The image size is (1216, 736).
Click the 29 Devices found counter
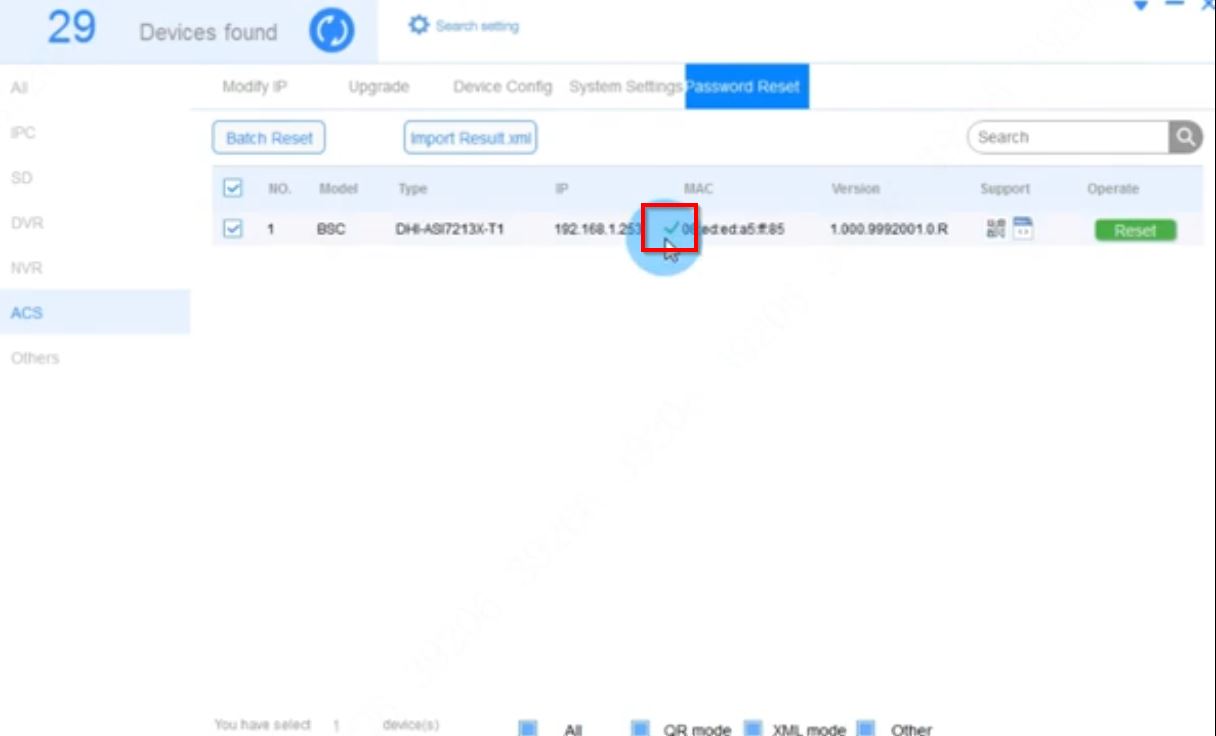162,30
